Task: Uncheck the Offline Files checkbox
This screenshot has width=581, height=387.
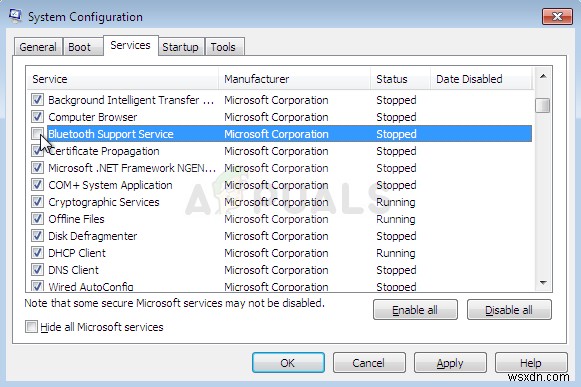Action: [37, 219]
